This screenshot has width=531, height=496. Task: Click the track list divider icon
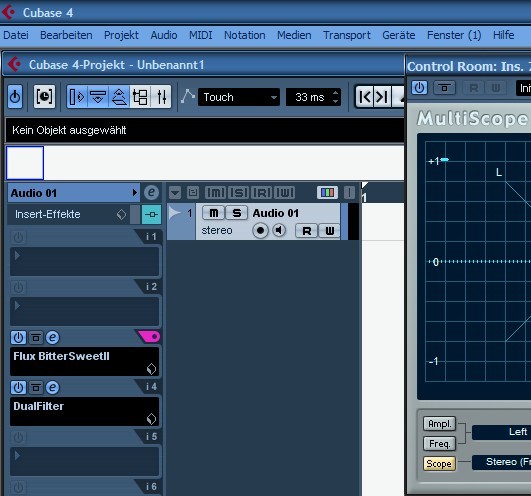(349, 192)
